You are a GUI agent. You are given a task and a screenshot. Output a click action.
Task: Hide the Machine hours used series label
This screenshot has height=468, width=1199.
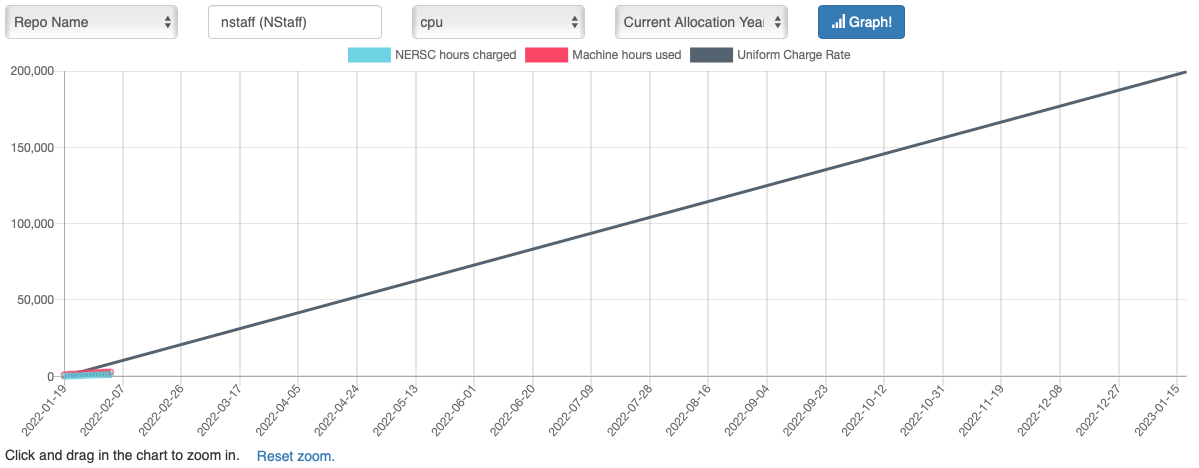[626, 55]
